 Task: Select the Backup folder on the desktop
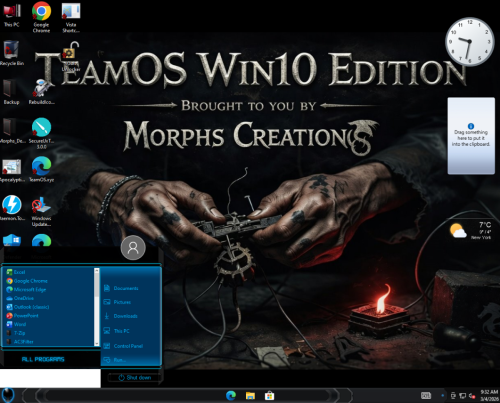pyautogui.click(x=12, y=92)
